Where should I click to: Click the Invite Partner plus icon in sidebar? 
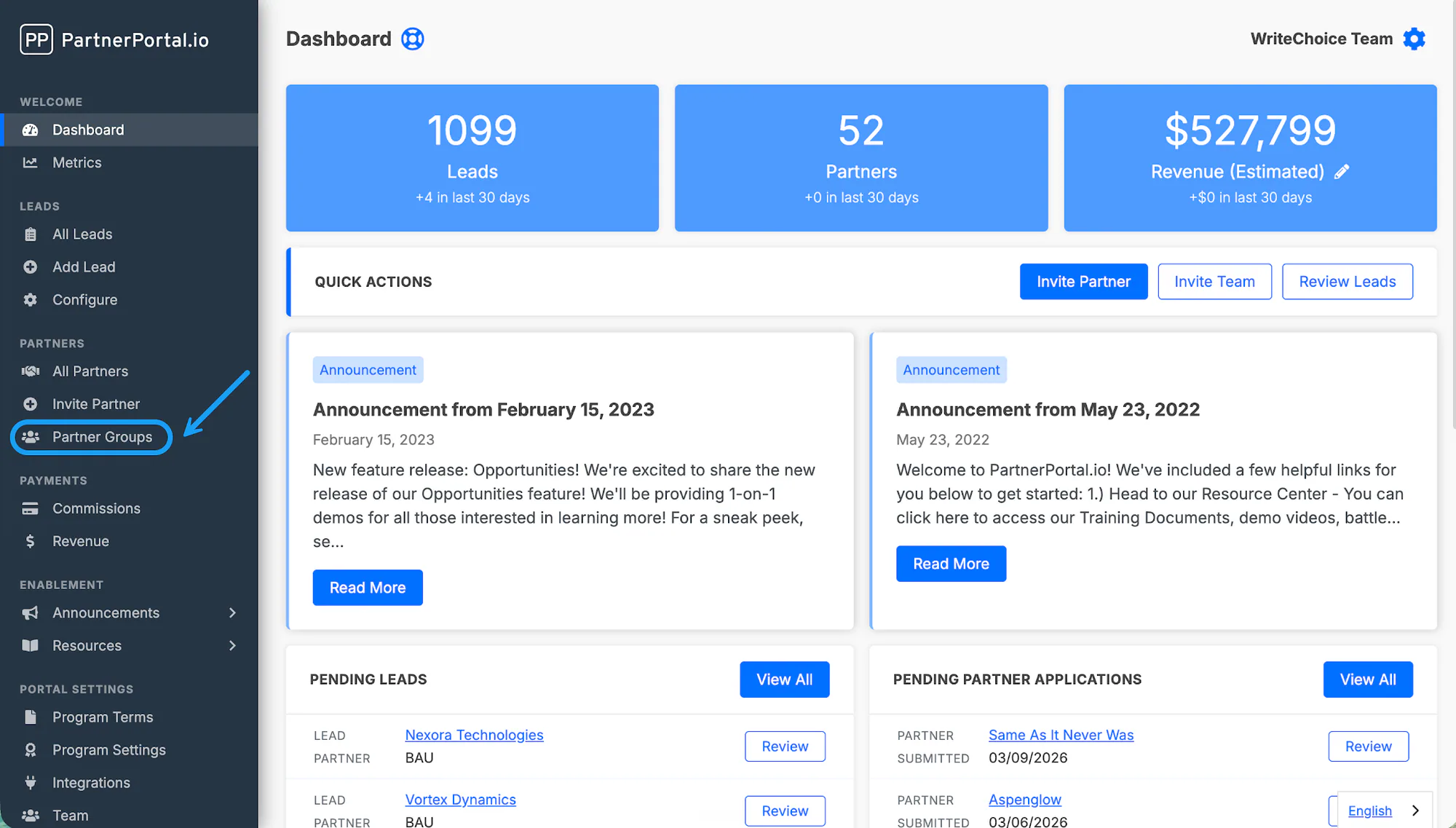tap(30, 404)
